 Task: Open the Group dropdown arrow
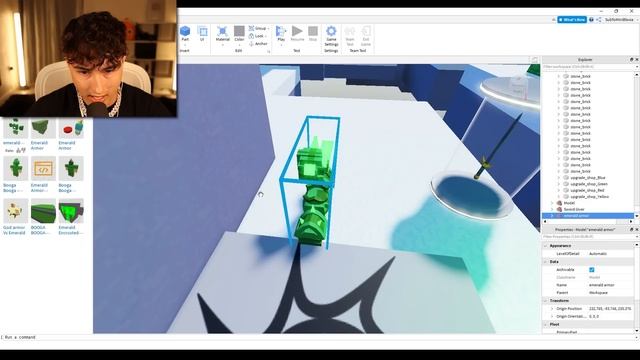(x=269, y=29)
